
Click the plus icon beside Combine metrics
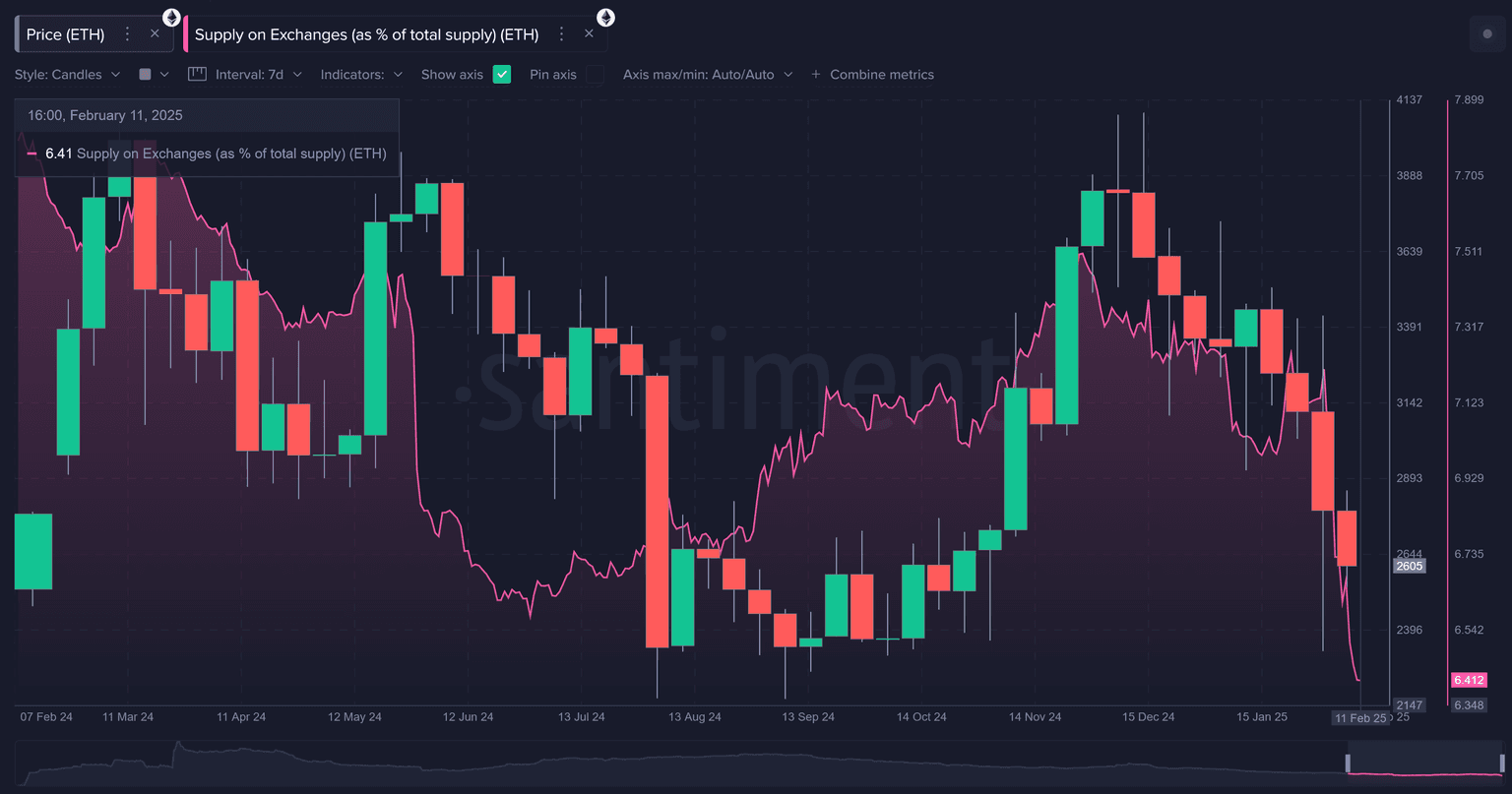tap(815, 75)
